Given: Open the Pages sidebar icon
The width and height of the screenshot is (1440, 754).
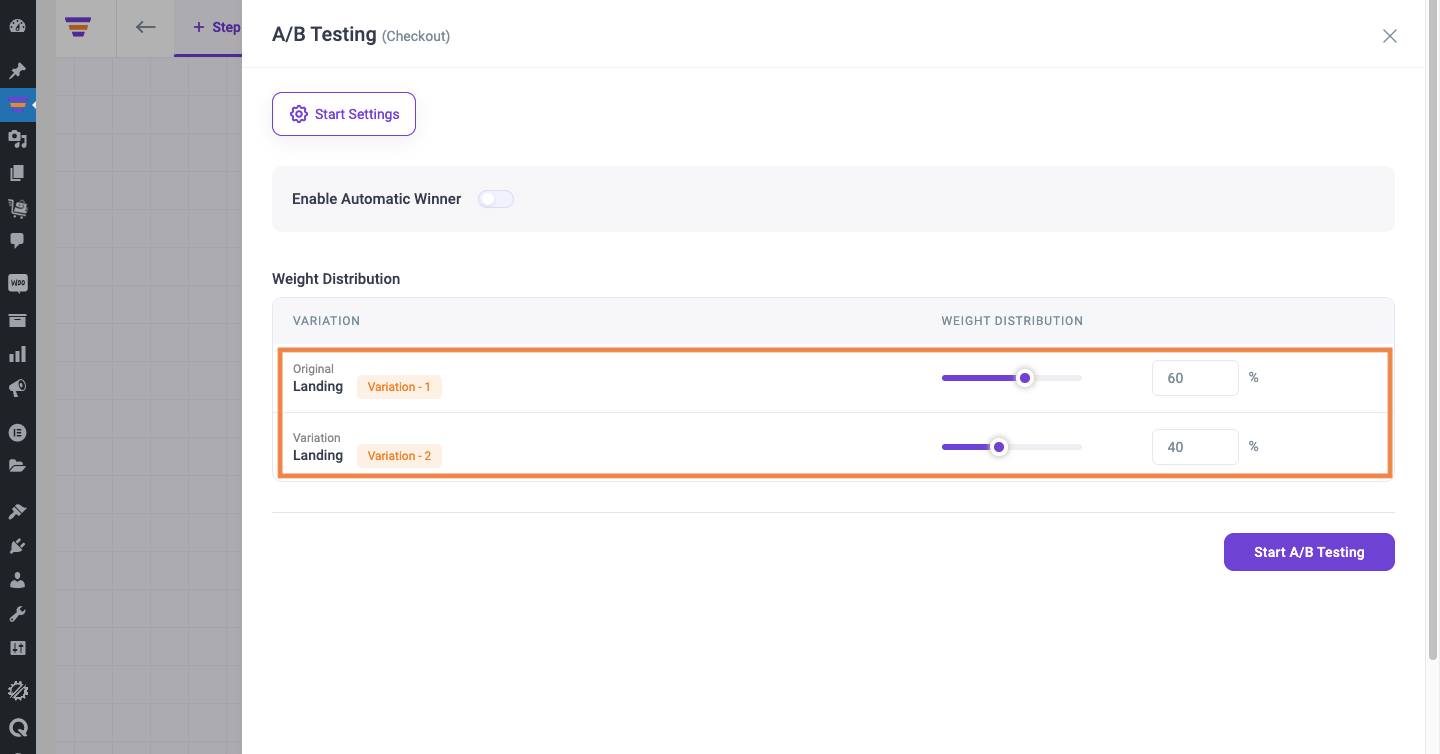Looking at the screenshot, I should coord(17,173).
